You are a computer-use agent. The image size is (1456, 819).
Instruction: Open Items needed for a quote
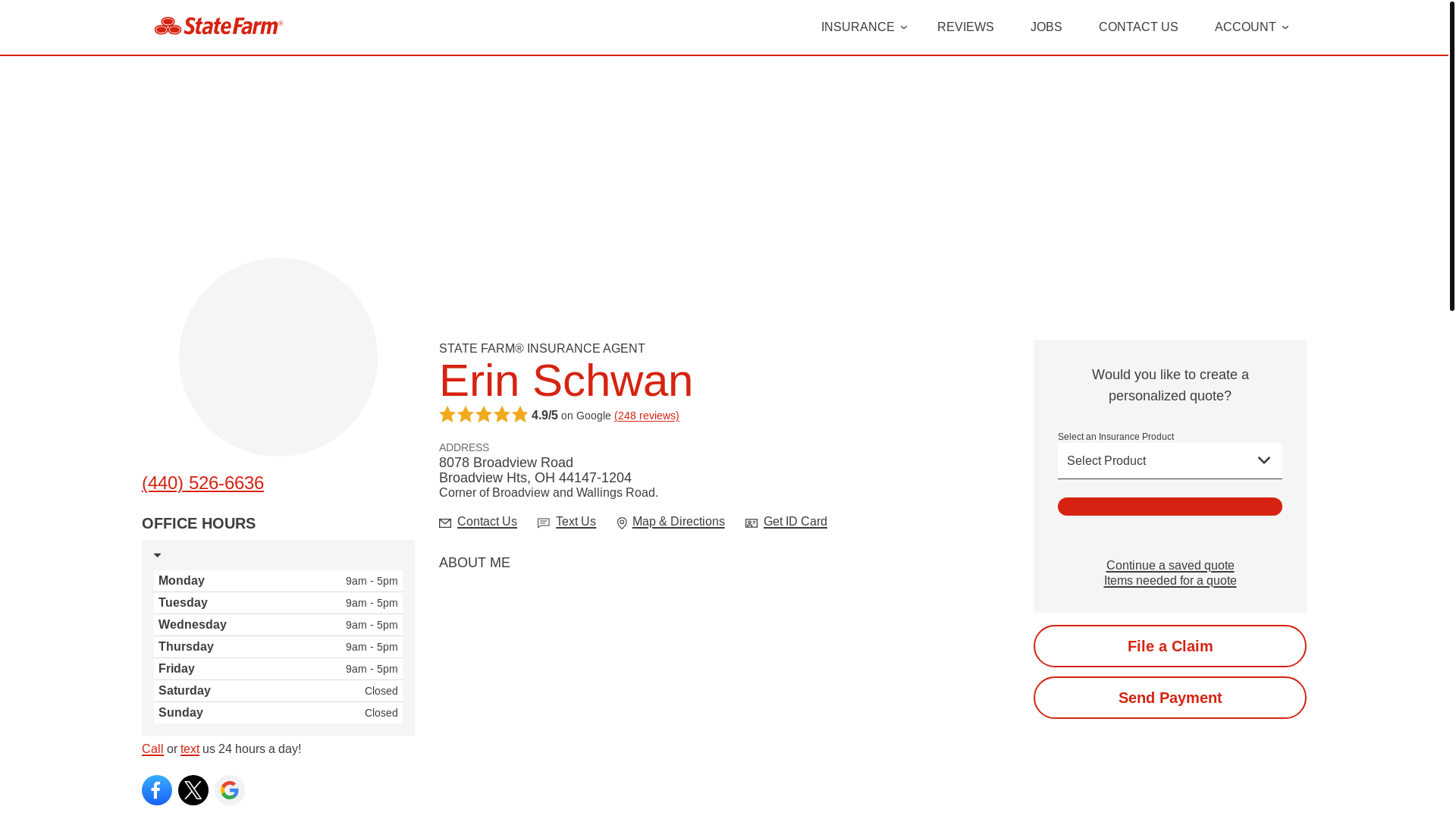1170,581
